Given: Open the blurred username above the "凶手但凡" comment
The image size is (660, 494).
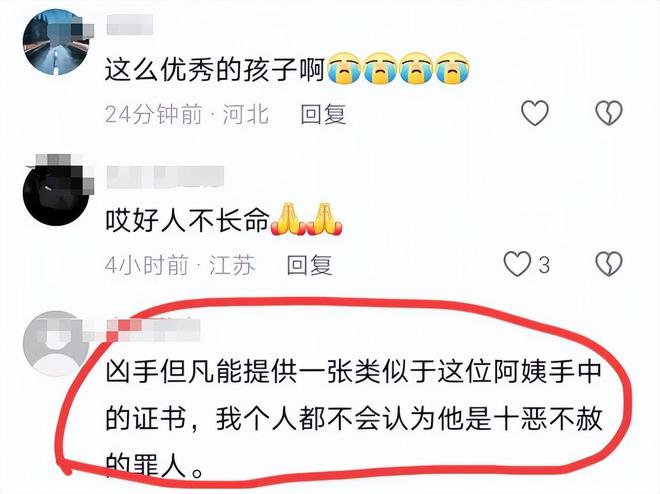Looking at the screenshot, I should 153,330.
